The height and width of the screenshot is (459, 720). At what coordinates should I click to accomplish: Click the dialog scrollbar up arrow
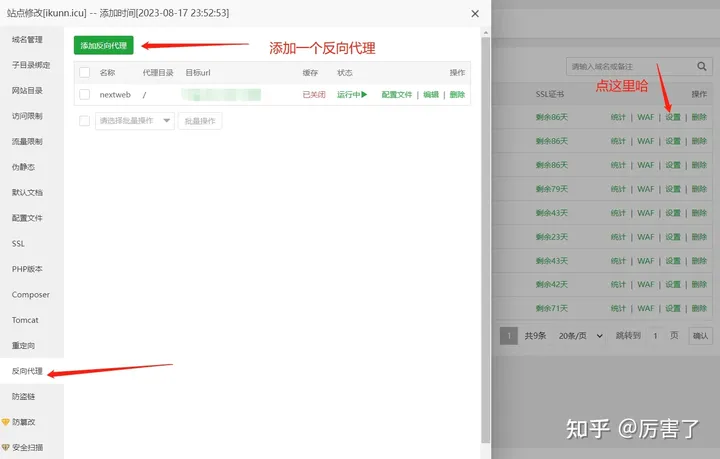tap(486, 33)
